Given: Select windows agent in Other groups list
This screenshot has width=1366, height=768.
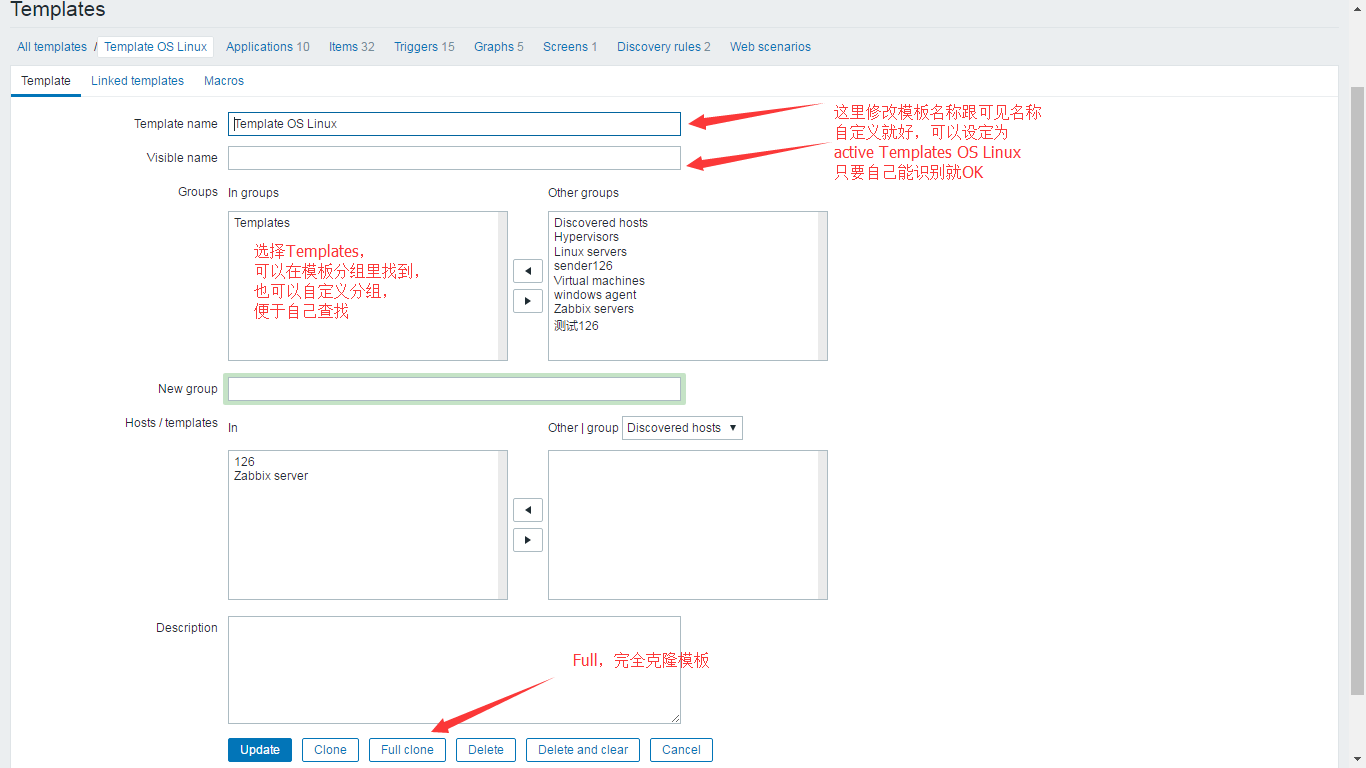Looking at the screenshot, I should tap(595, 295).
